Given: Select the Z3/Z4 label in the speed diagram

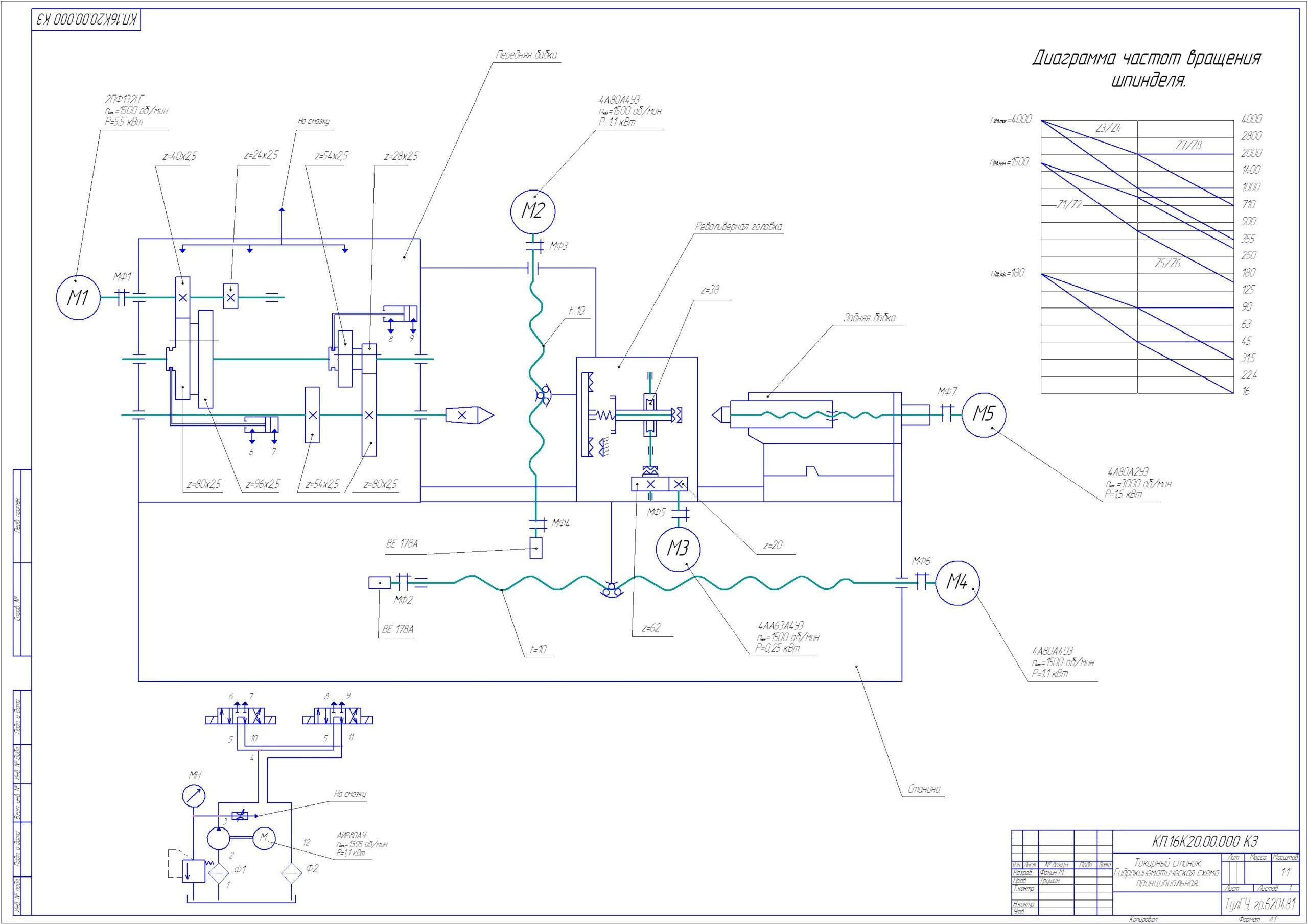Looking at the screenshot, I should tap(1108, 129).
